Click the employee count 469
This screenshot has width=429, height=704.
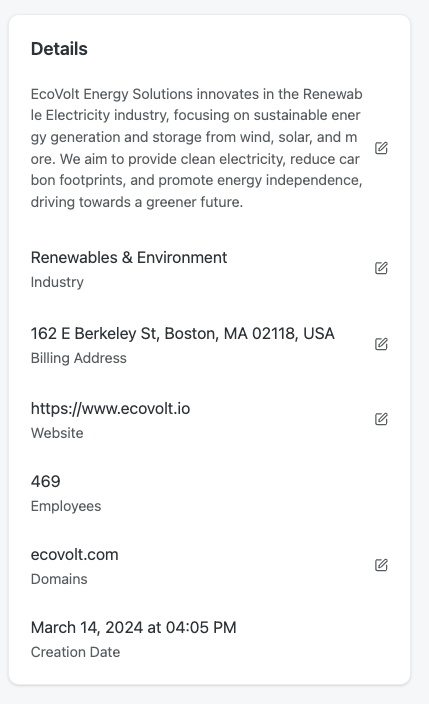tap(45, 481)
